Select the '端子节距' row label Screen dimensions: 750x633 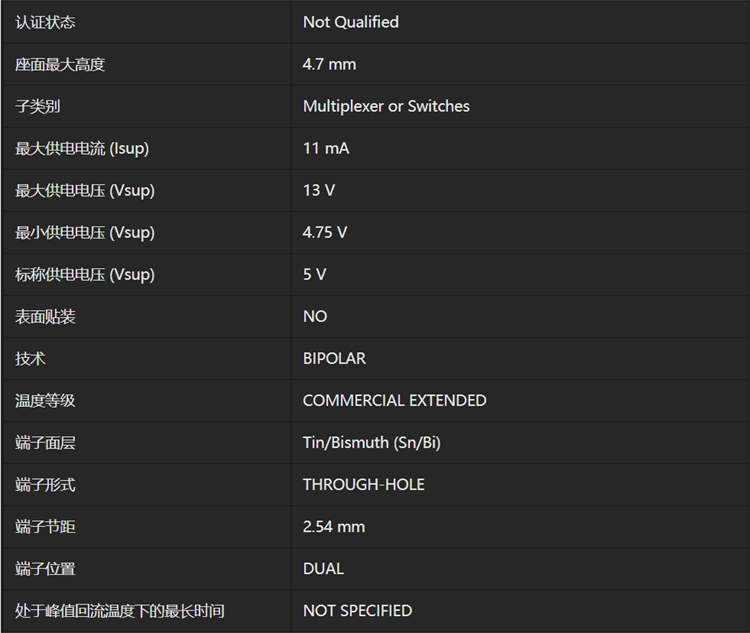tap(45, 526)
